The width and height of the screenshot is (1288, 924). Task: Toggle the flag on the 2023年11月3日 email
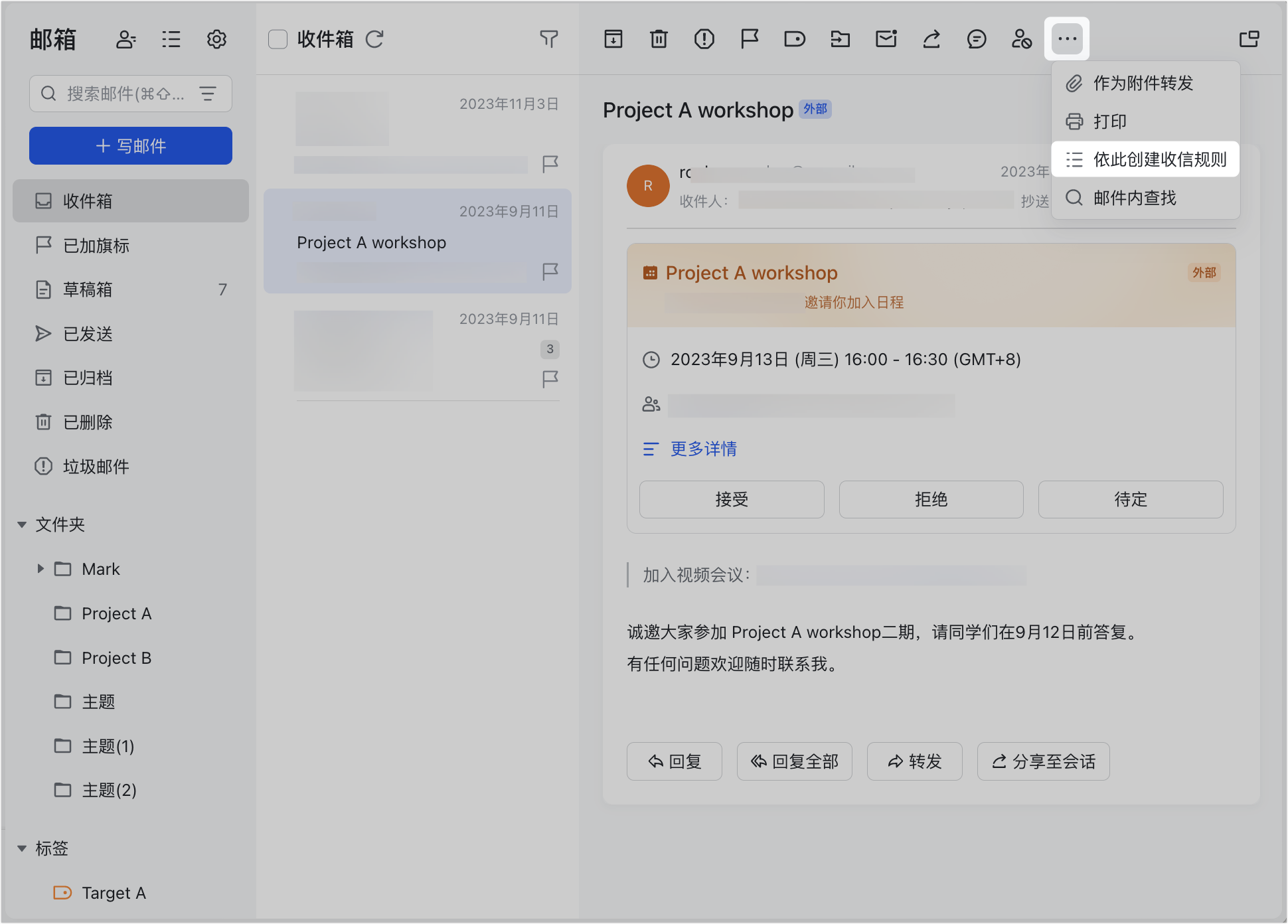click(x=550, y=164)
